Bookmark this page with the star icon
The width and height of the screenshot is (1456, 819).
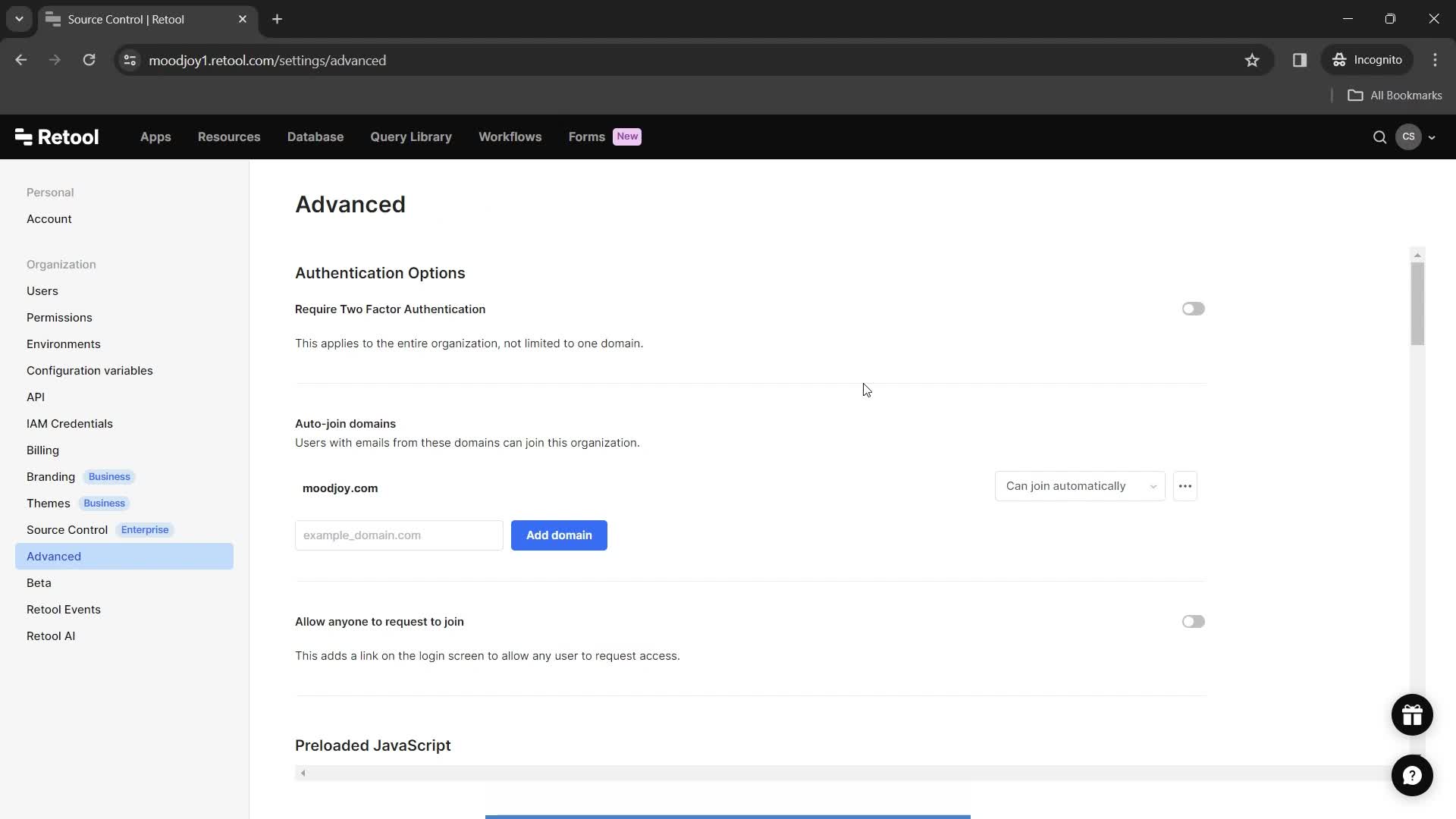point(1251,60)
